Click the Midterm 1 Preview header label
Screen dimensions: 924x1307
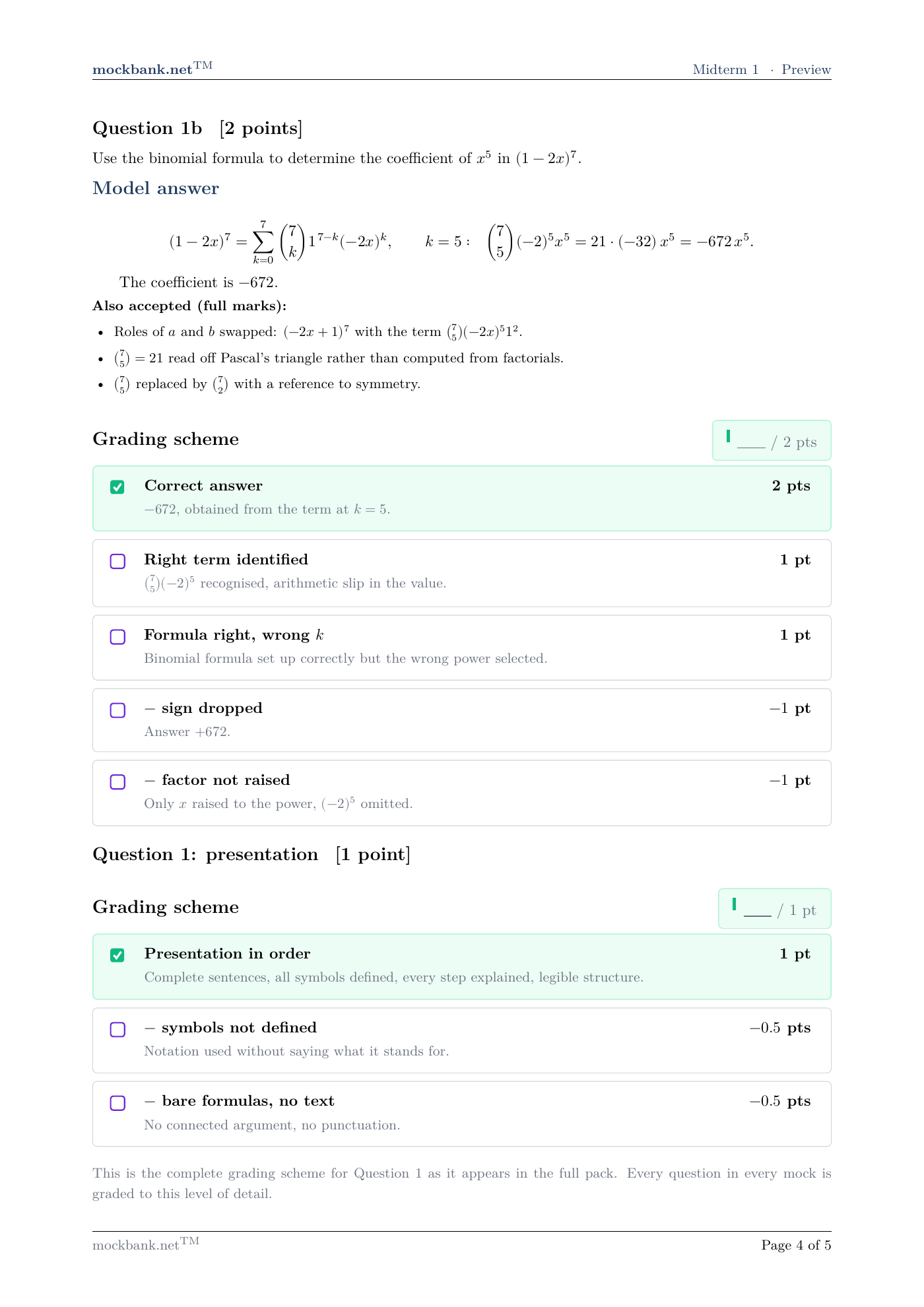[762, 69]
